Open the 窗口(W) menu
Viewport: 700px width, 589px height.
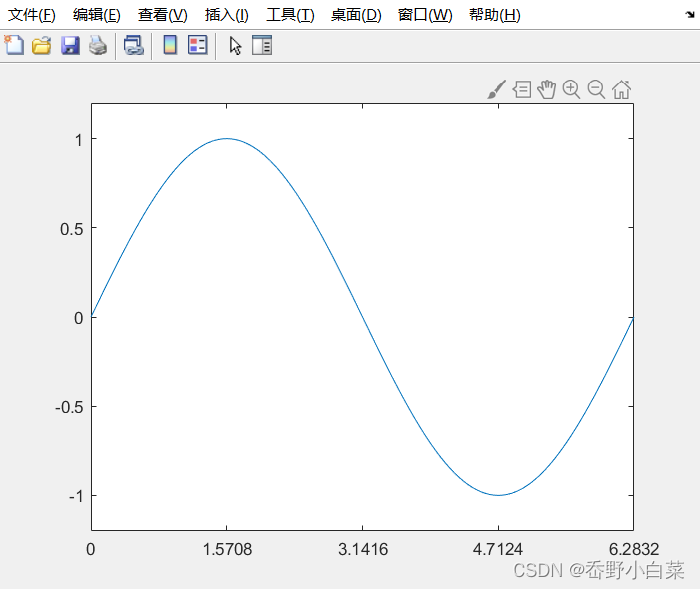425,15
